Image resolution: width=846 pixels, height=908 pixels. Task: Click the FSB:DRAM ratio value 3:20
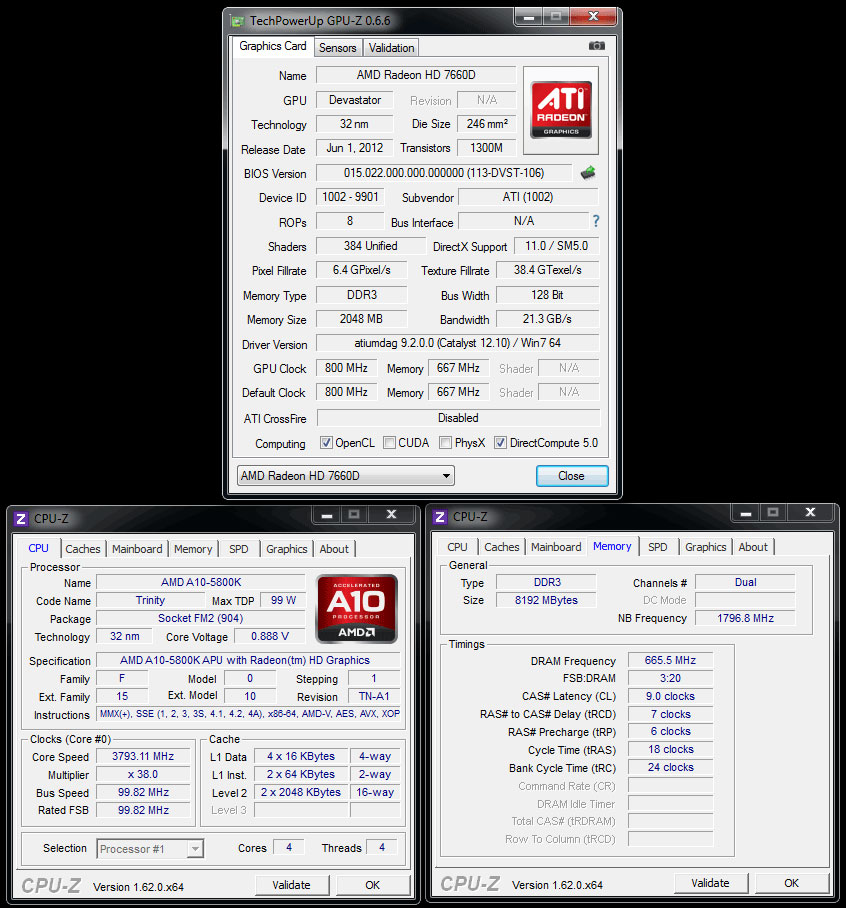coord(671,678)
